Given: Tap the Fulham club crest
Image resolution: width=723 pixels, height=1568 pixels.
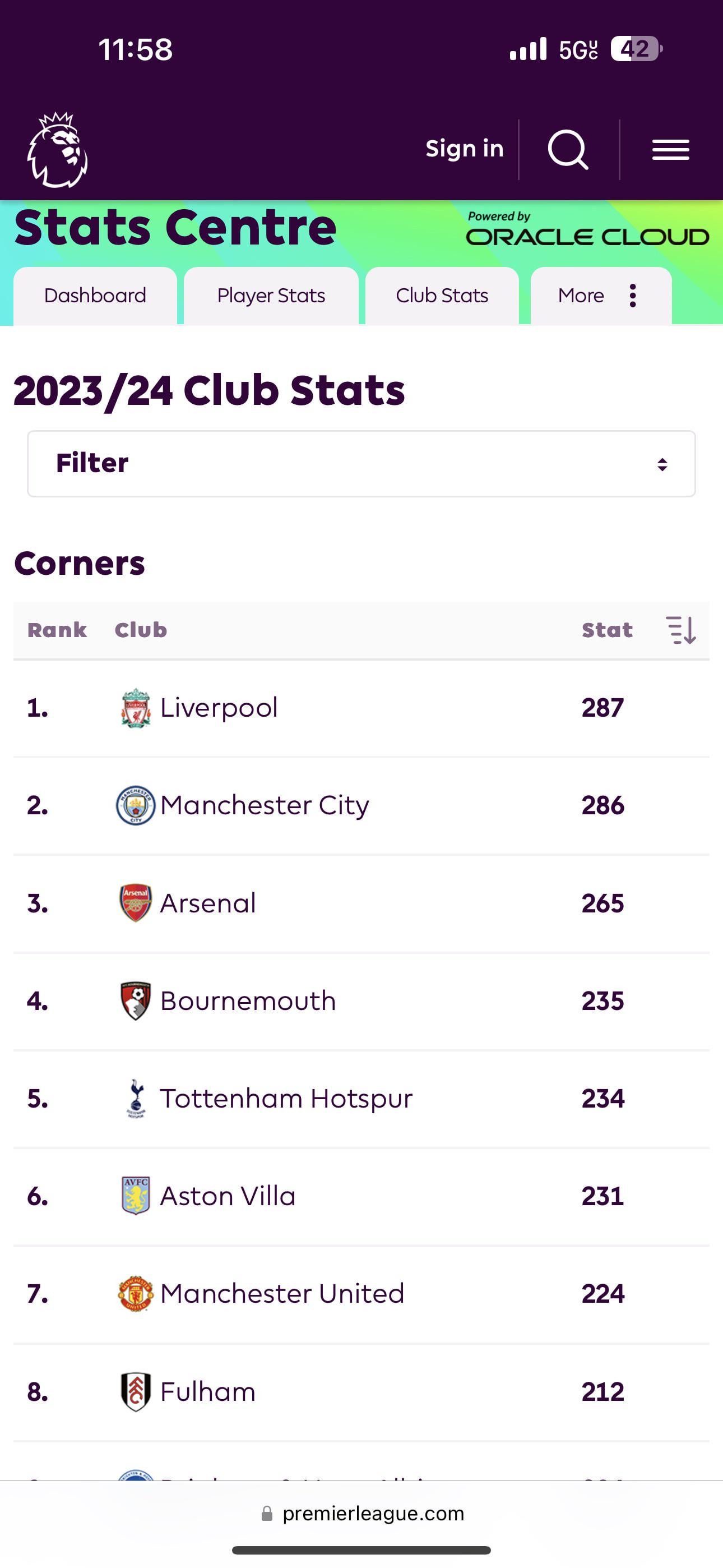Looking at the screenshot, I should coord(136,1392).
